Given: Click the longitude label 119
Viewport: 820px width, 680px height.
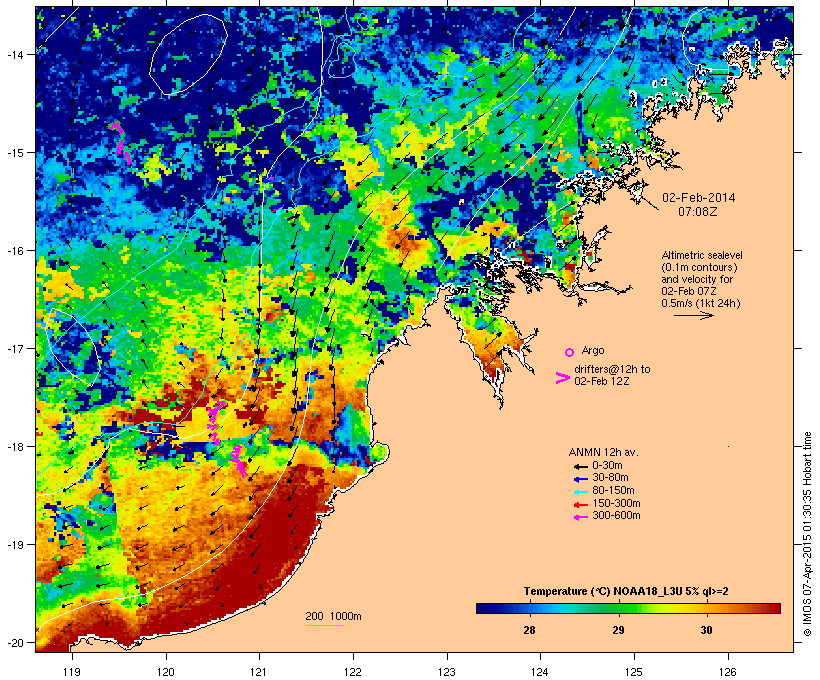Looking at the screenshot, I should 72,672.
